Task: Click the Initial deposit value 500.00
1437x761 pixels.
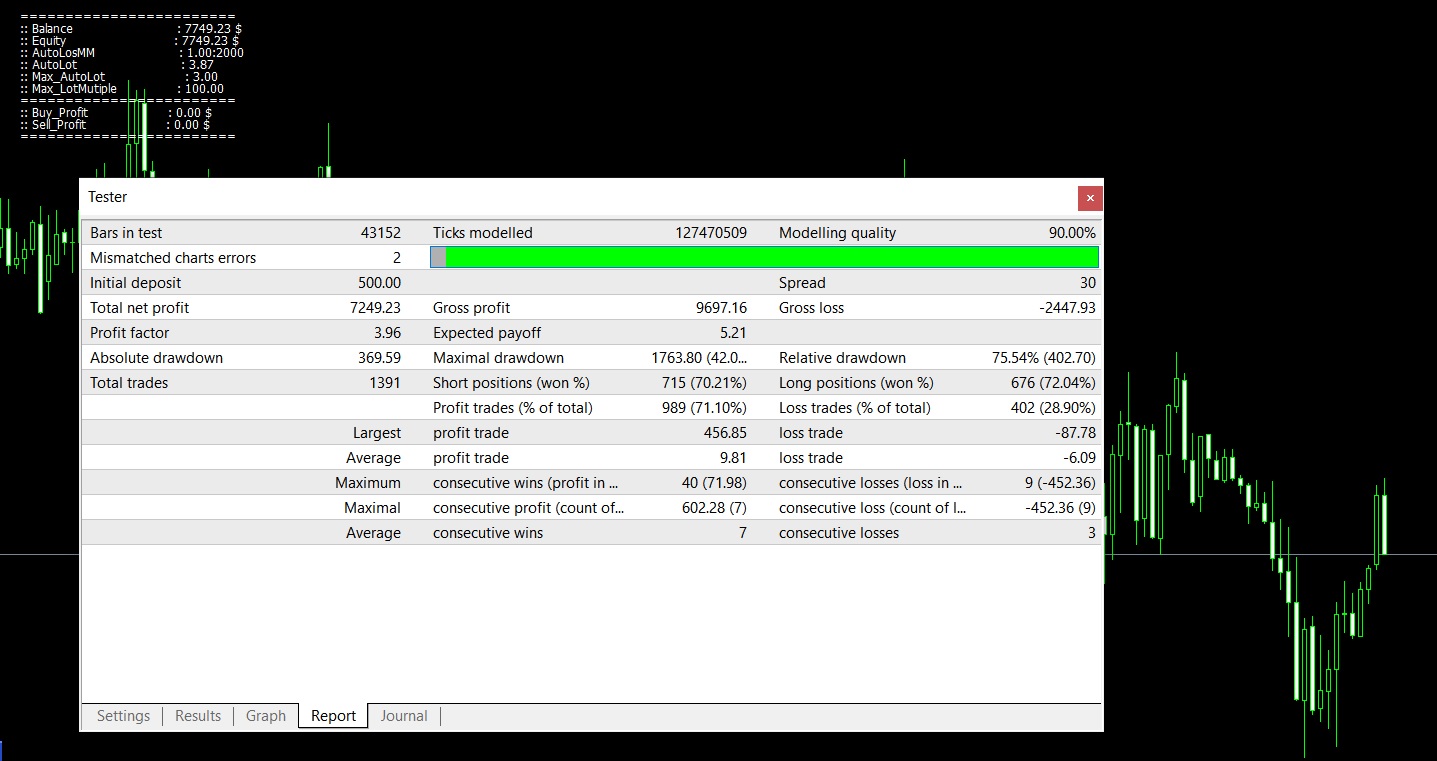Action: click(379, 283)
